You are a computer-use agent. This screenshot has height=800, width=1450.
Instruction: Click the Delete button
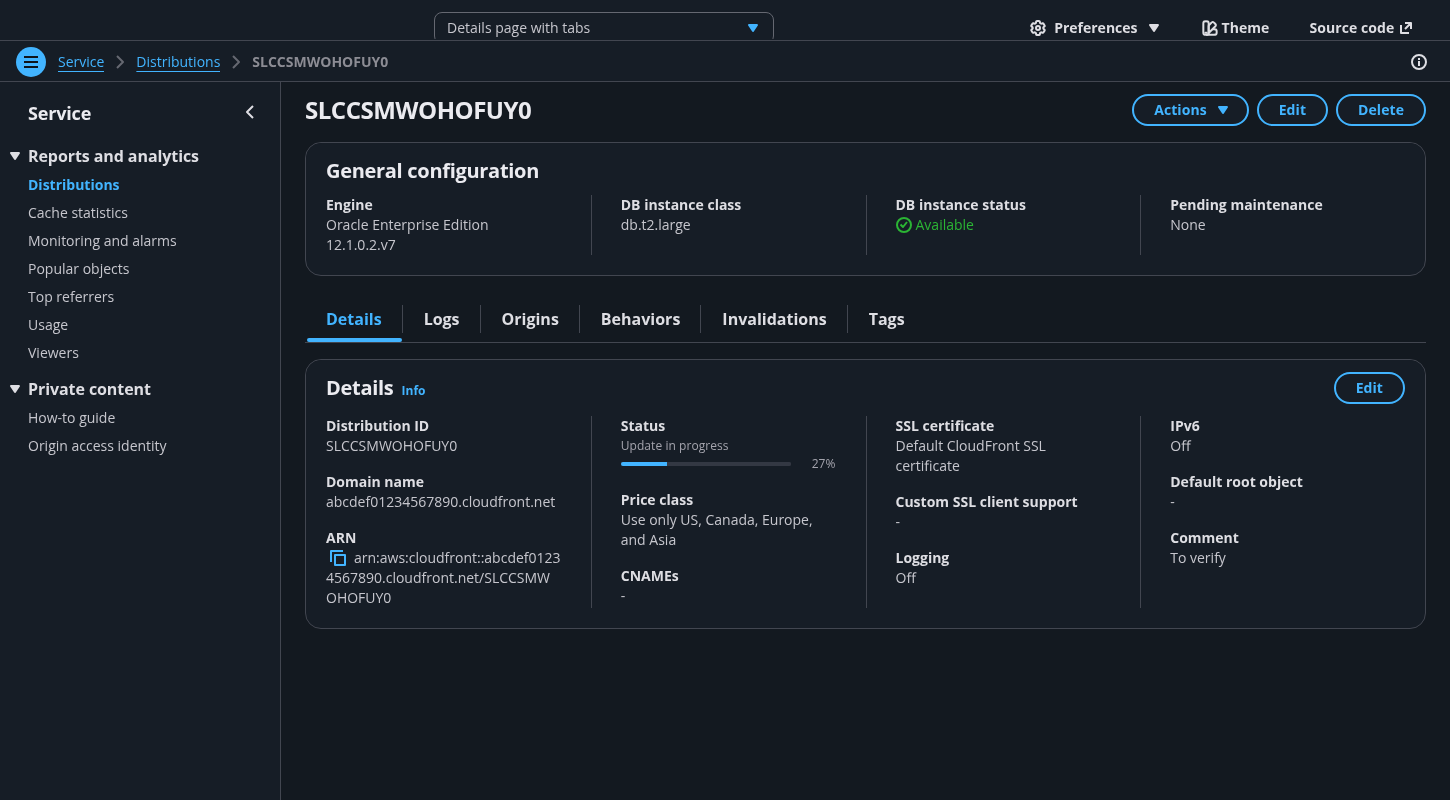click(1380, 110)
